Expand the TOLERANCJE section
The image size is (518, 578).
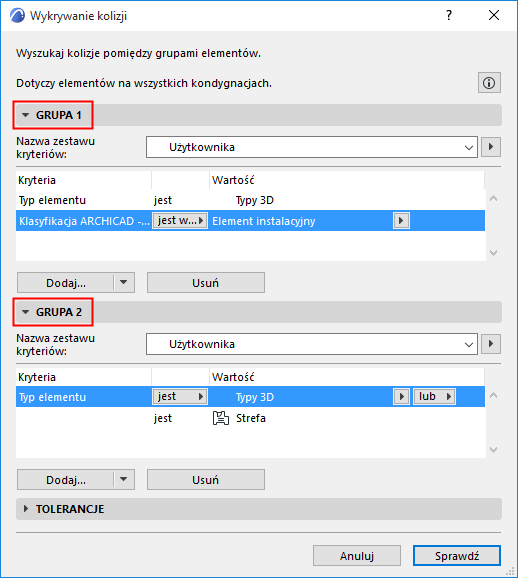pyautogui.click(x=25, y=509)
